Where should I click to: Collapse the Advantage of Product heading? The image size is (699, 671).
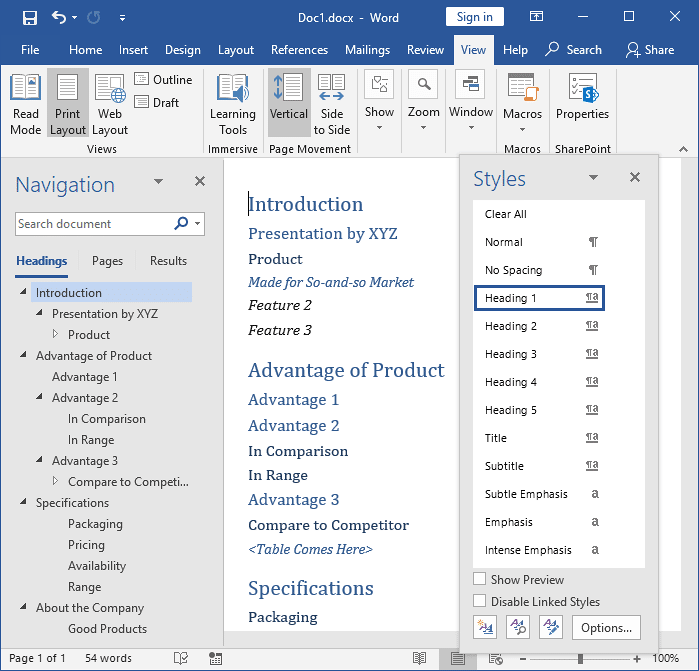(x=23, y=356)
